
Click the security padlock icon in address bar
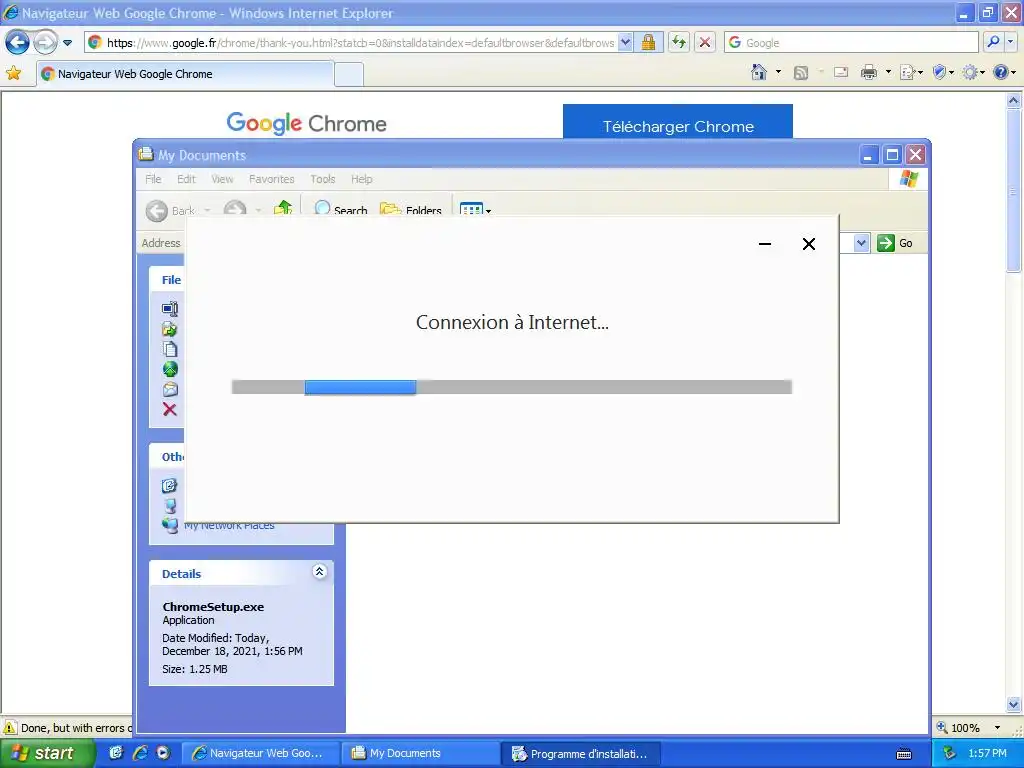tap(648, 42)
